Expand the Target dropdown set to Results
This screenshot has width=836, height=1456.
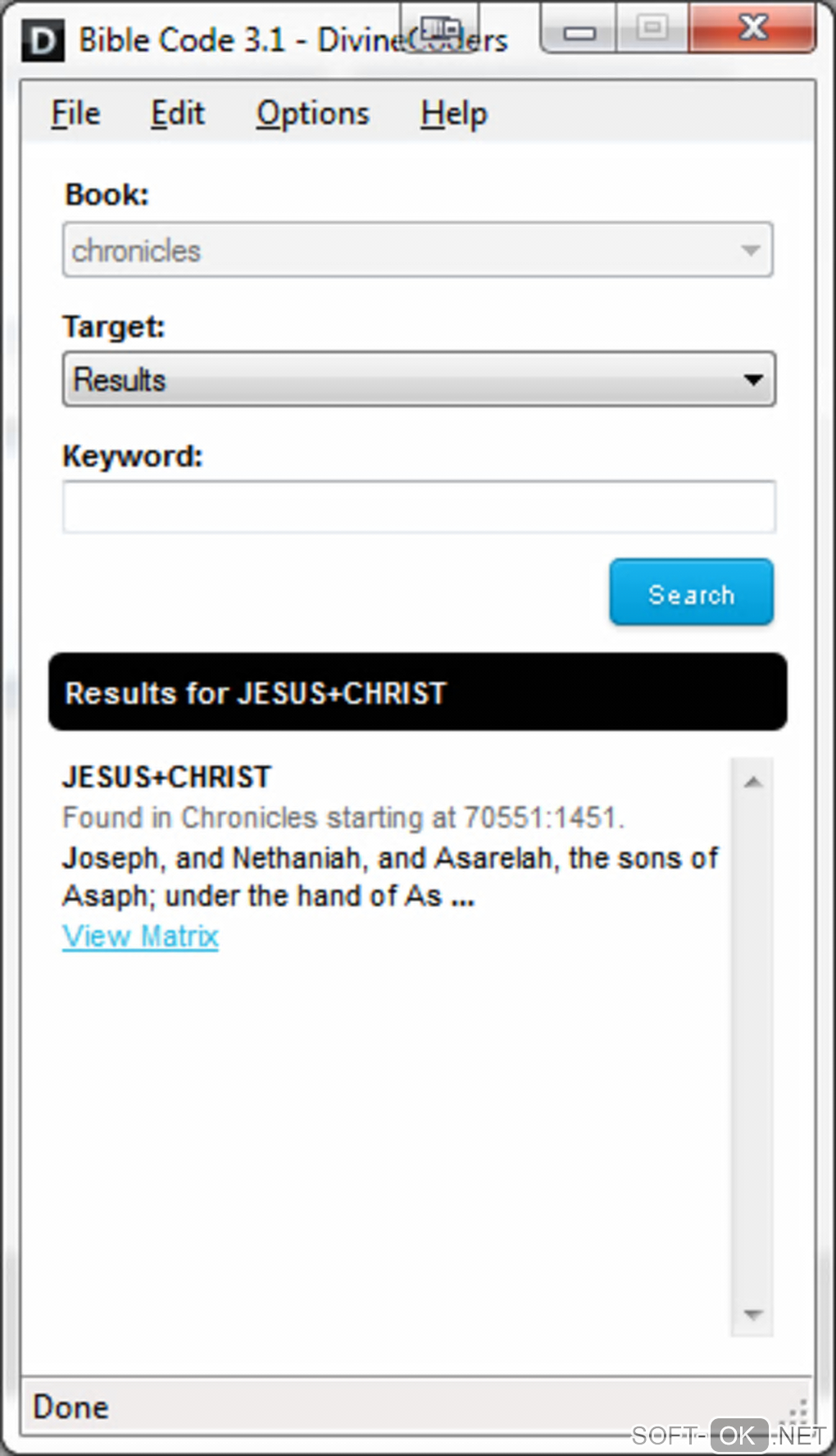(417, 379)
